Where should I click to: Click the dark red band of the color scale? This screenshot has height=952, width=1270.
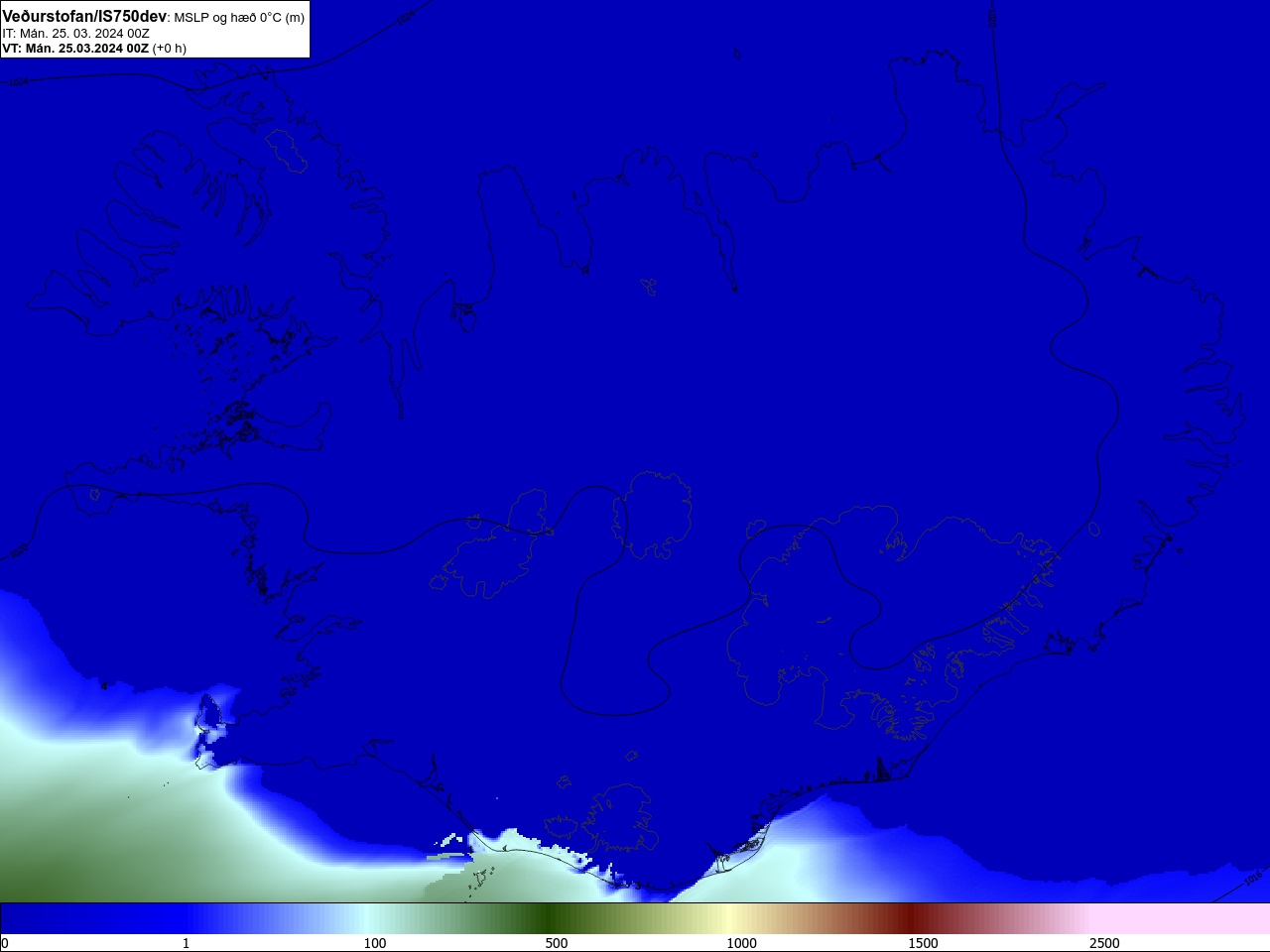click(x=910, y=918)
